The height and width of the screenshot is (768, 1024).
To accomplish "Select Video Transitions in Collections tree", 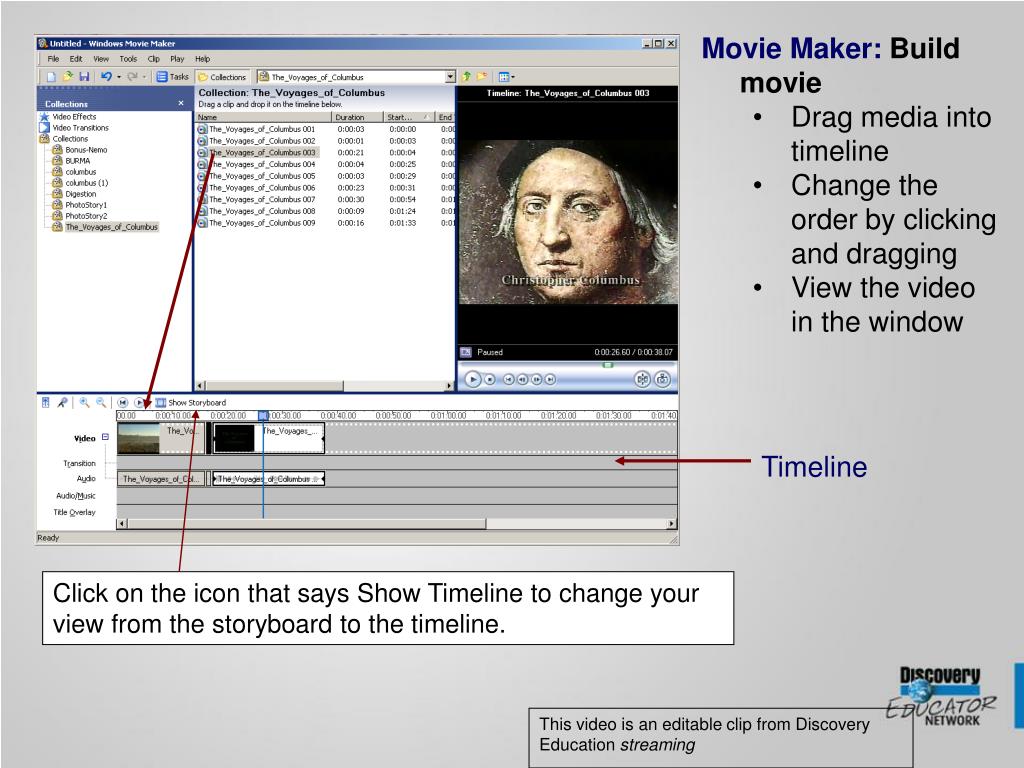I will [x=80, y=128].
